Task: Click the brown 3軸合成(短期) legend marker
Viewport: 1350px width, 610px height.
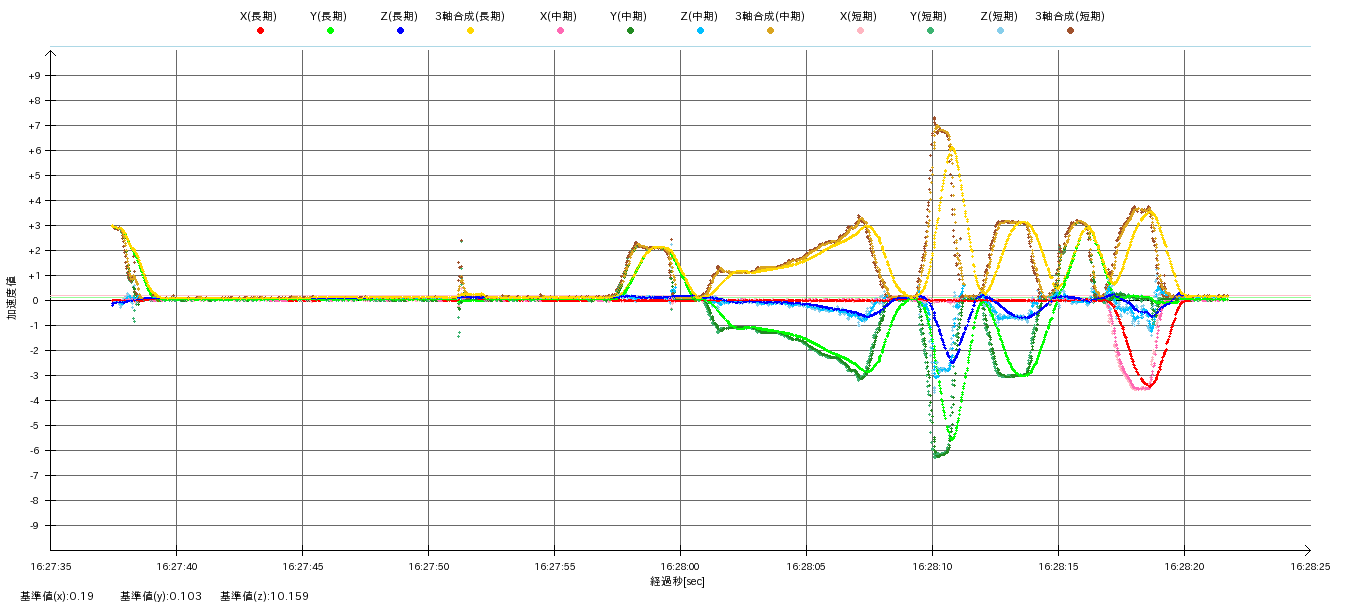Action: (x=1070, y=31)
